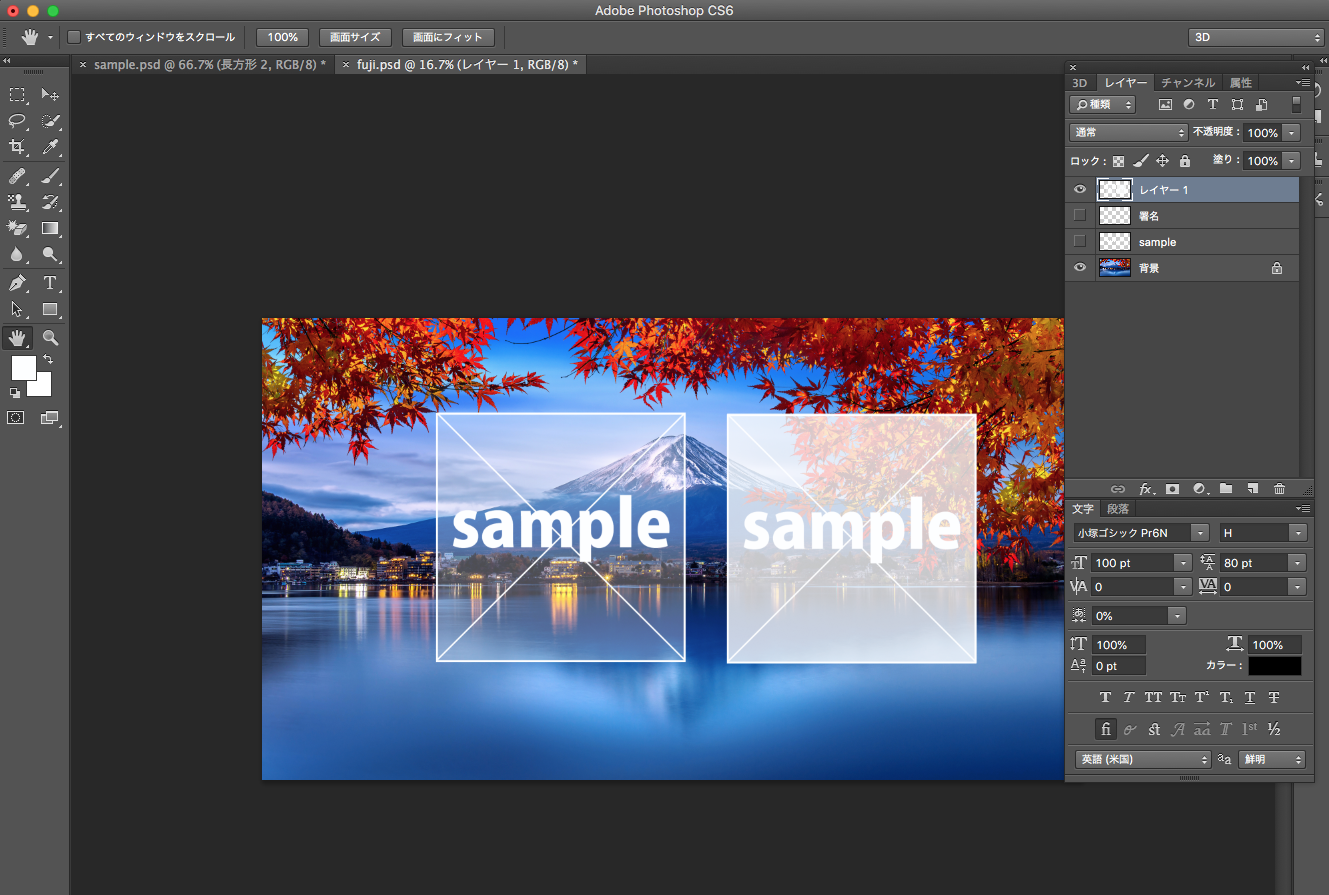Toggle lock image pixels brush icon

1141,161
